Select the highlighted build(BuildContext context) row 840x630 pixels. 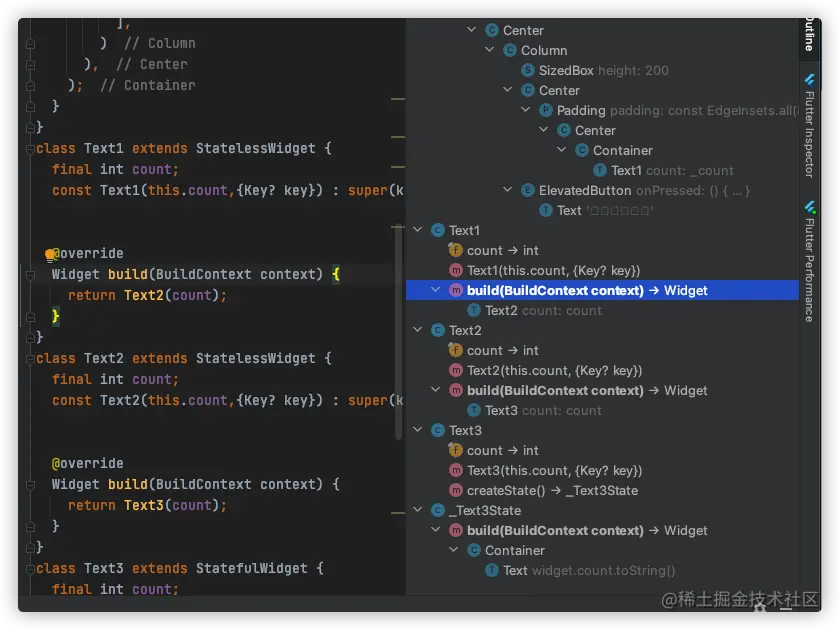click(x=602, y=290)
